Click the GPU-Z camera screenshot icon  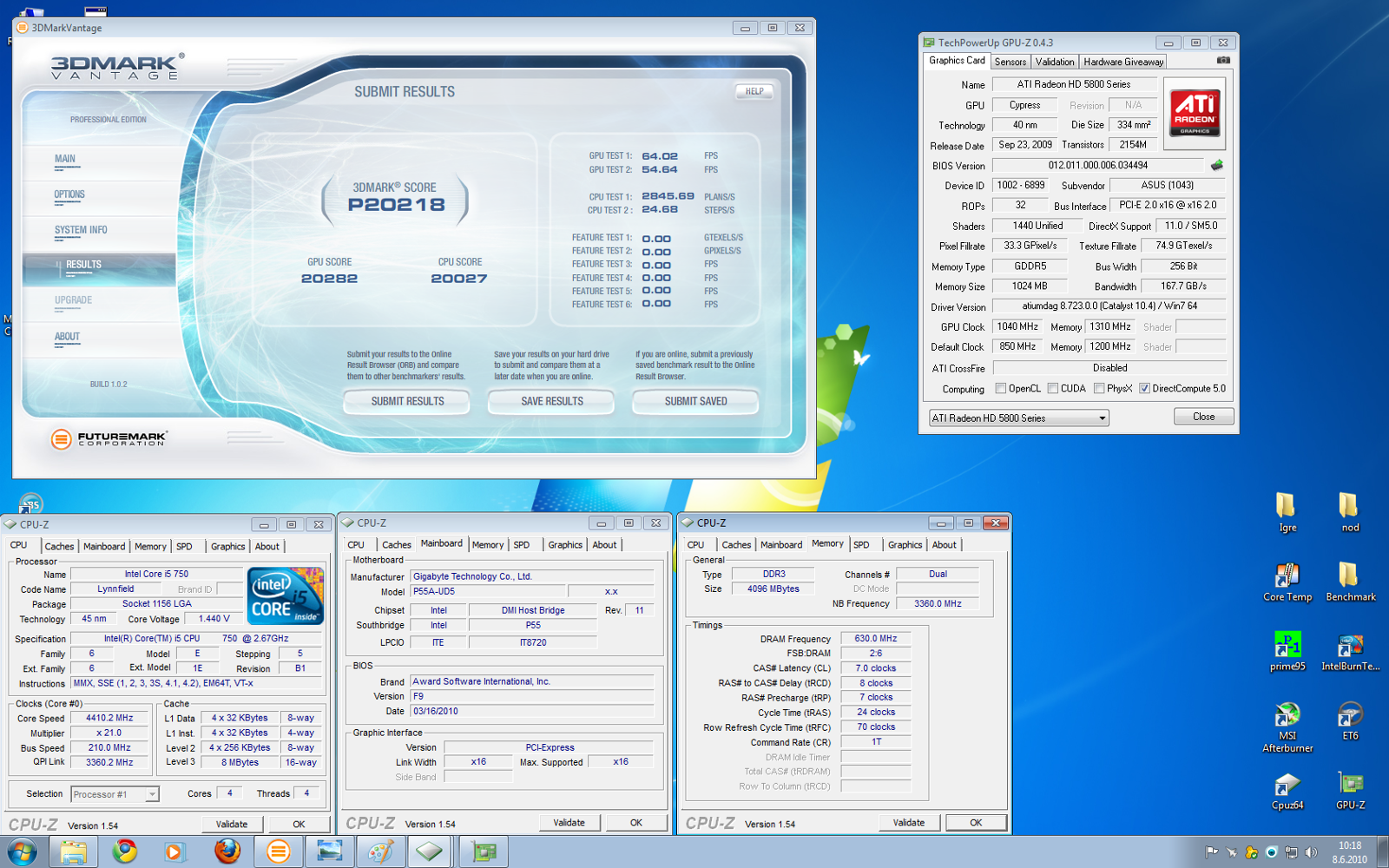pos(1223,60)
